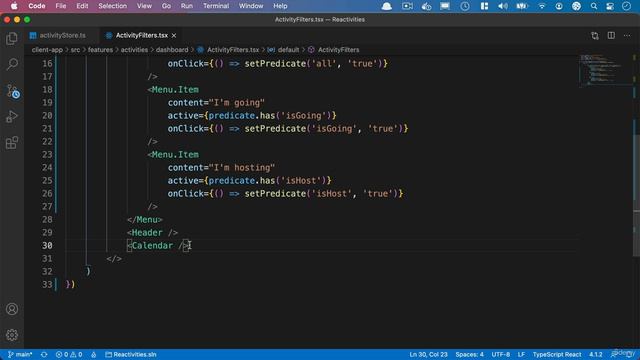Open Source Control view with pending badge
Screen dimensions: 640x360
point(12,91)
